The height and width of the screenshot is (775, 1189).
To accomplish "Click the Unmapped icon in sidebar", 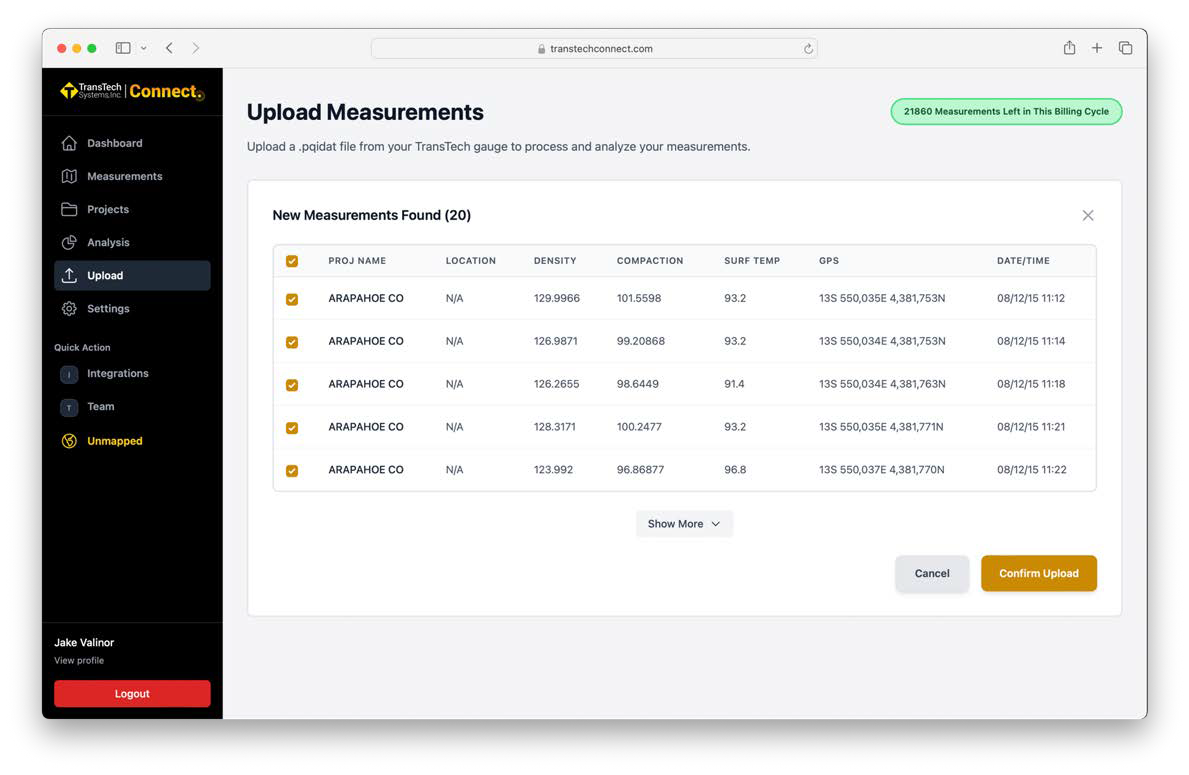I will coord(69,441).
